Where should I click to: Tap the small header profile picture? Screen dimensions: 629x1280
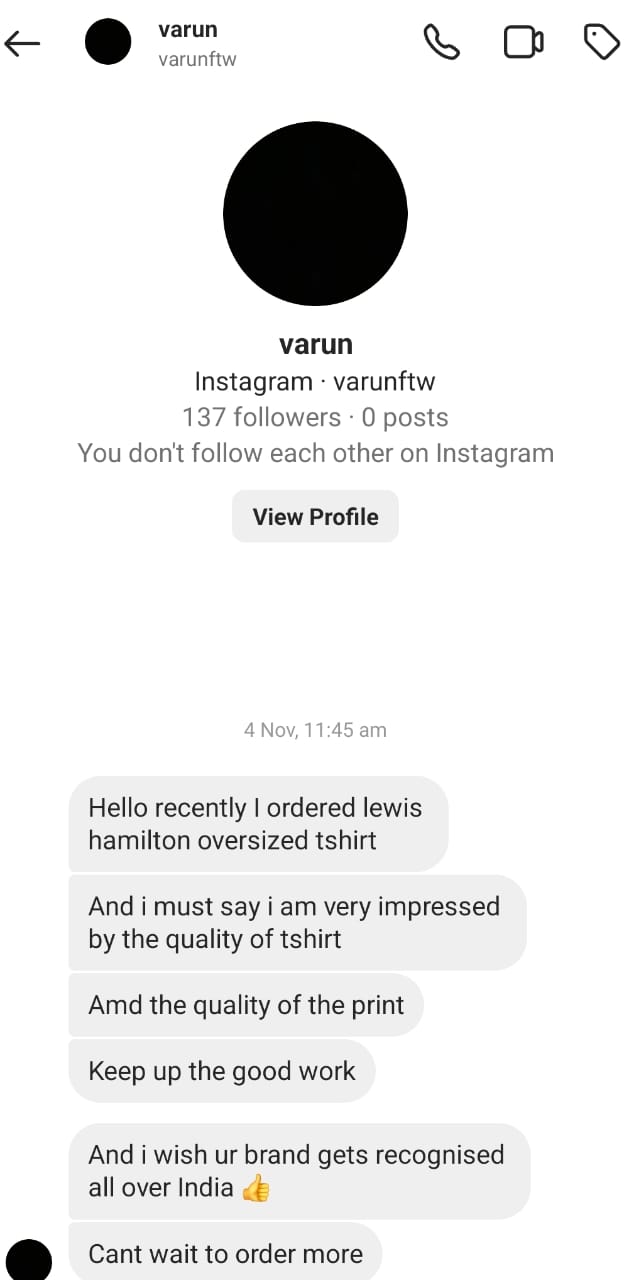coord(108,42)
